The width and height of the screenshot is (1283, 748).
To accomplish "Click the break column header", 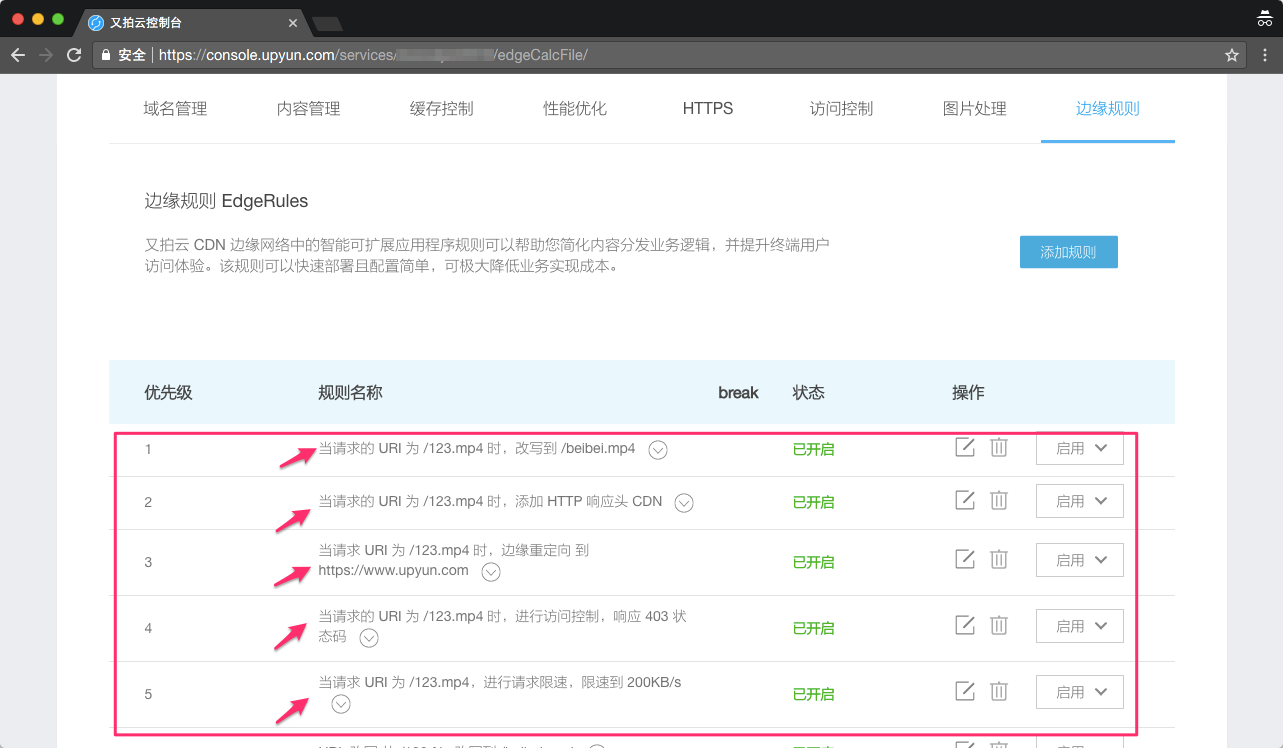I will click(738, 392).
